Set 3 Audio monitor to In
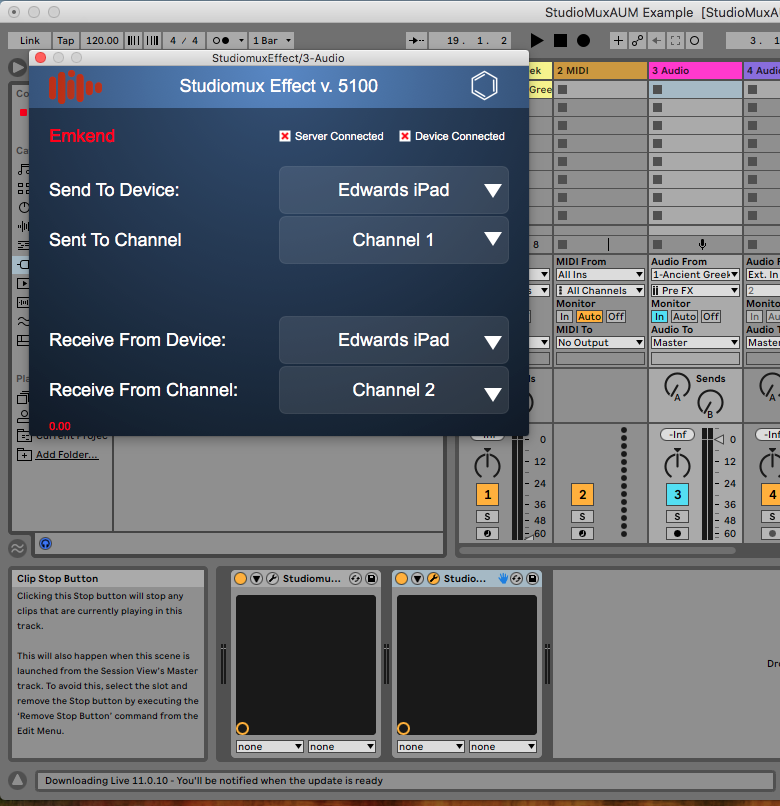This screenshot has width=780, height=806. click(659, 317)
